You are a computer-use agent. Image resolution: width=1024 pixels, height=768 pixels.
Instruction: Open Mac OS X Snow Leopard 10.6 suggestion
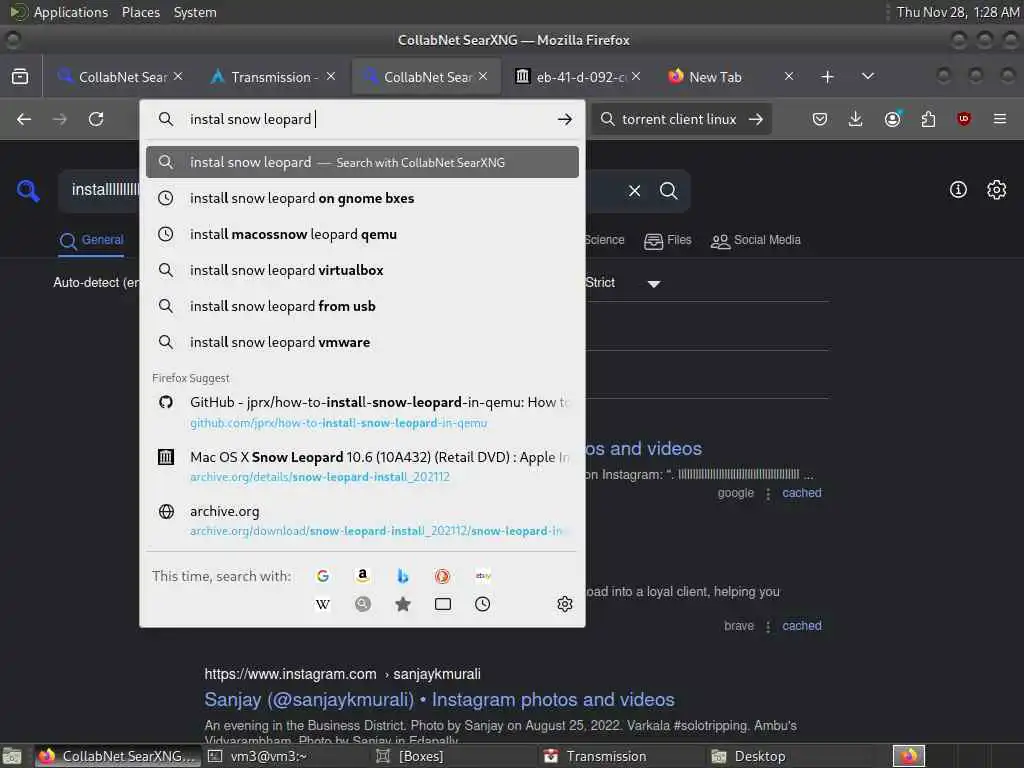(x=362, y=466)
